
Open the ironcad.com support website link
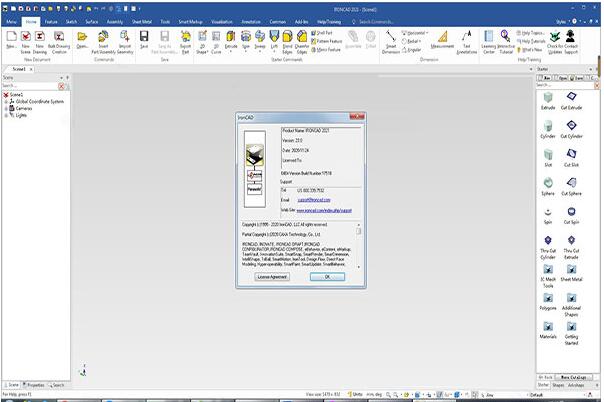pyautogui.click(x=324, y=211)
